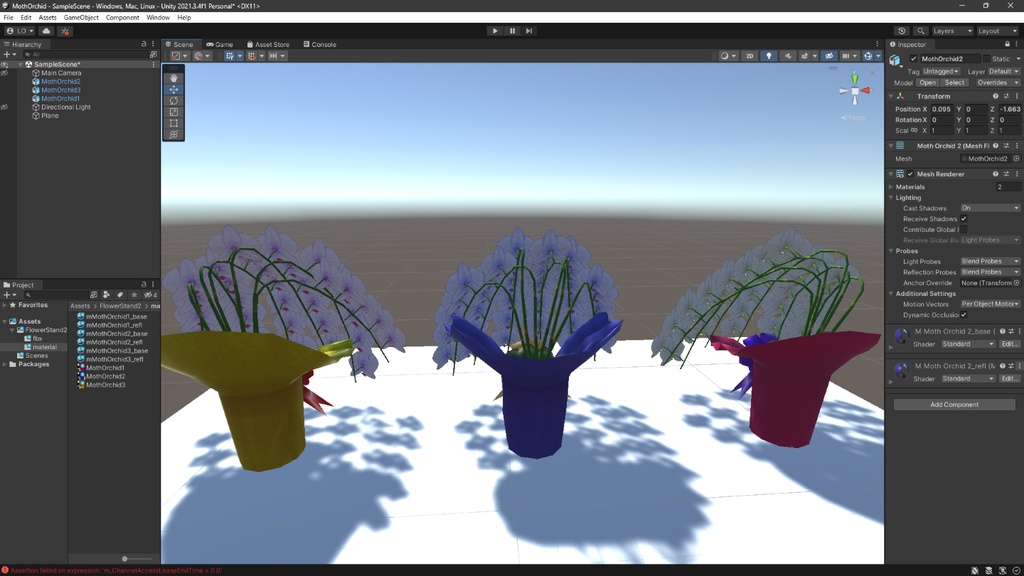Open Undo History icon
This screenshot has width=1024, height=576.
[x=902, y=31]
